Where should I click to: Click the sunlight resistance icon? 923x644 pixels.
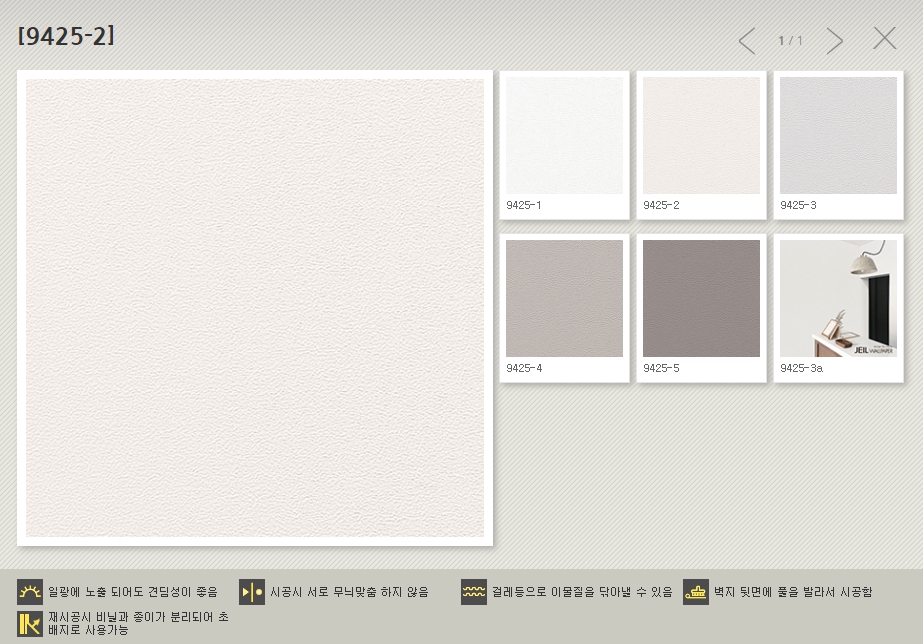point(30,592)
